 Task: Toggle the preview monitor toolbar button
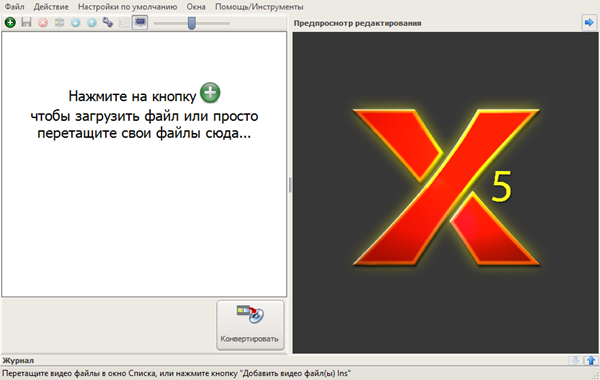tap(140, 23)
